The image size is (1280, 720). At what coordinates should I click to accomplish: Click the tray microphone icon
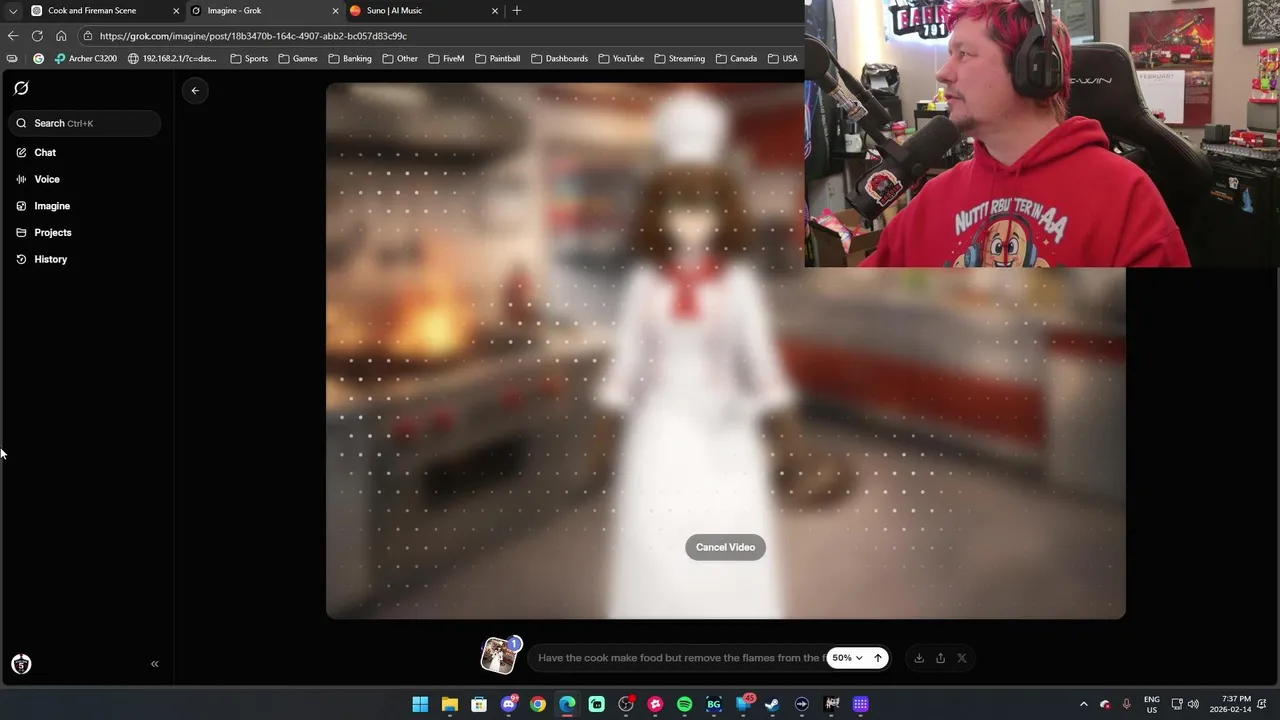pyautogui.click(x=1127, y=704)
